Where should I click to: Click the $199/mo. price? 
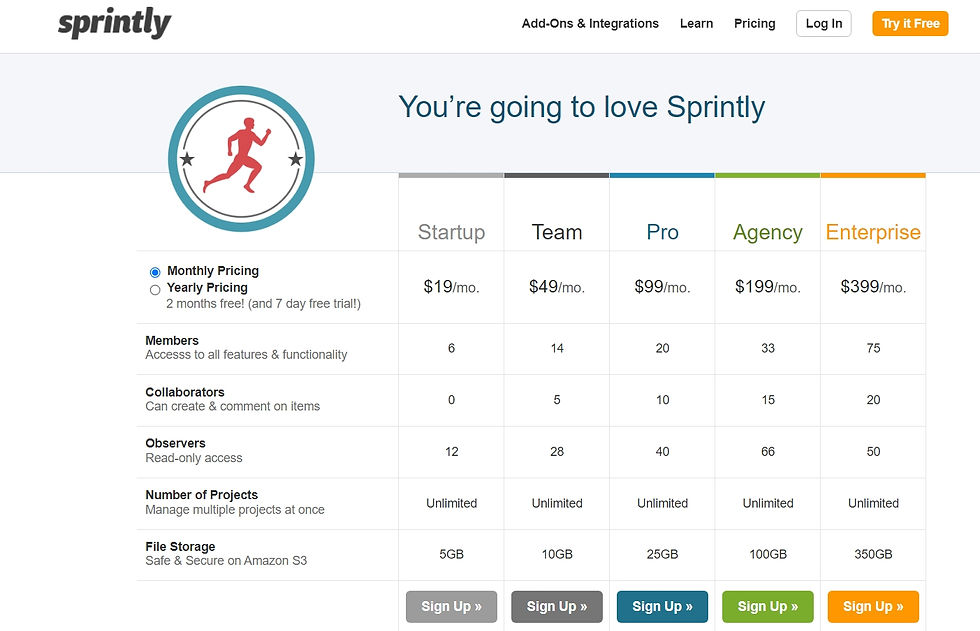click(x=768, y=287)
